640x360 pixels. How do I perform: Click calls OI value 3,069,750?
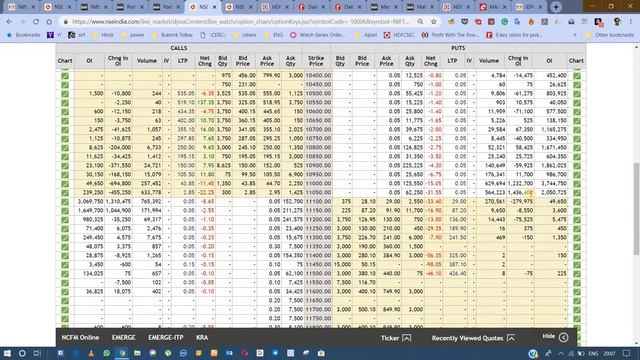pyautogui.click(x=90, y=202)
